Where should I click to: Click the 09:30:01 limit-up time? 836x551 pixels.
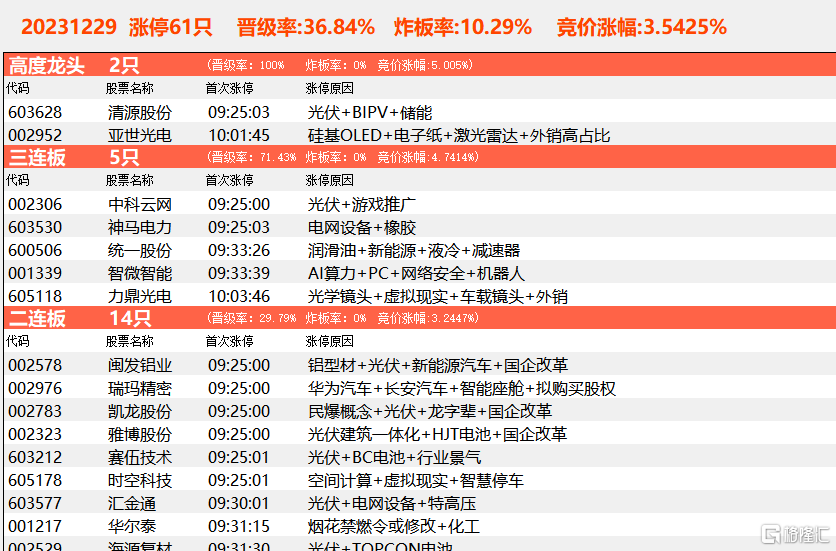pos(239,503)
